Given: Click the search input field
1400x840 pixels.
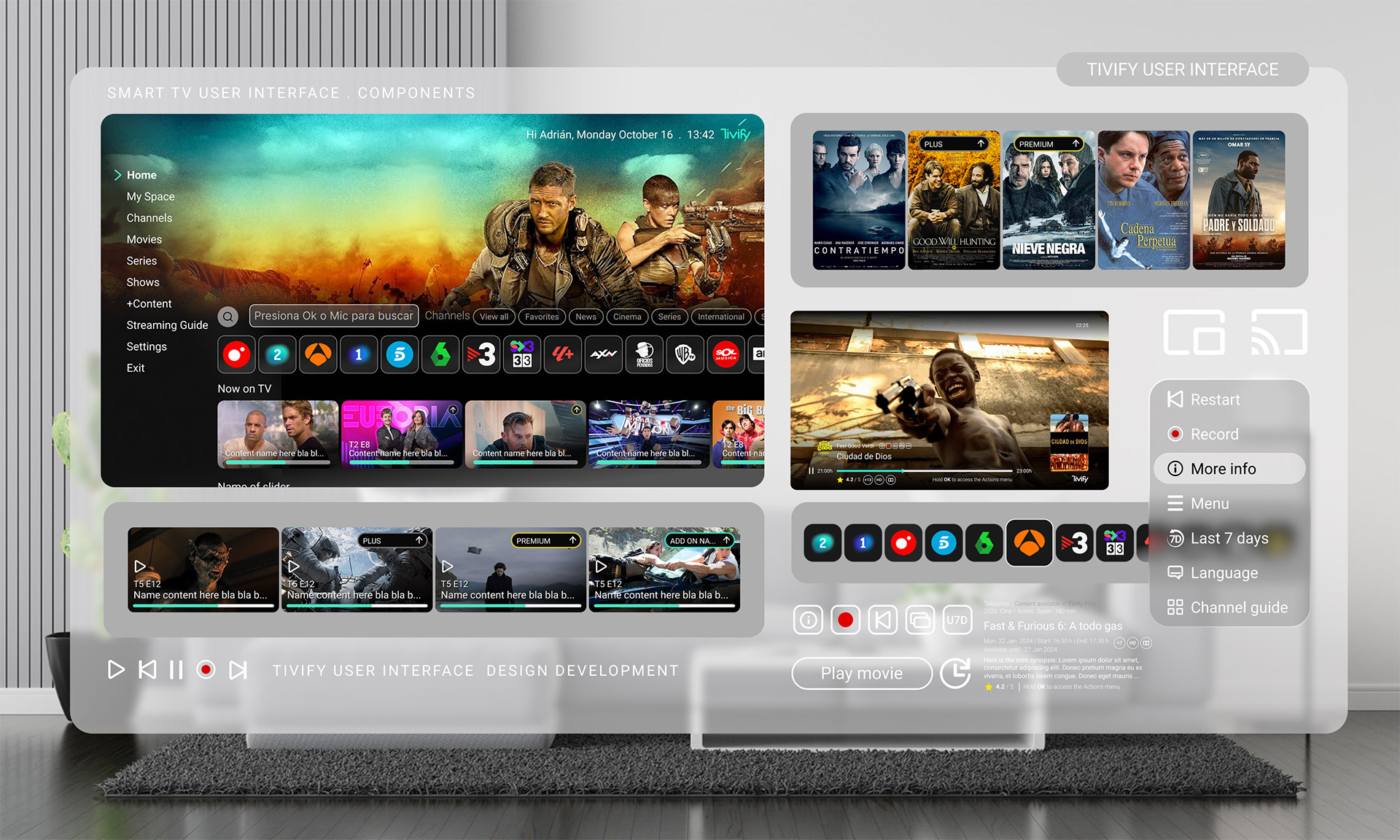Looking at the screenshot, I should pyautogui.click(x=333, y=316).
